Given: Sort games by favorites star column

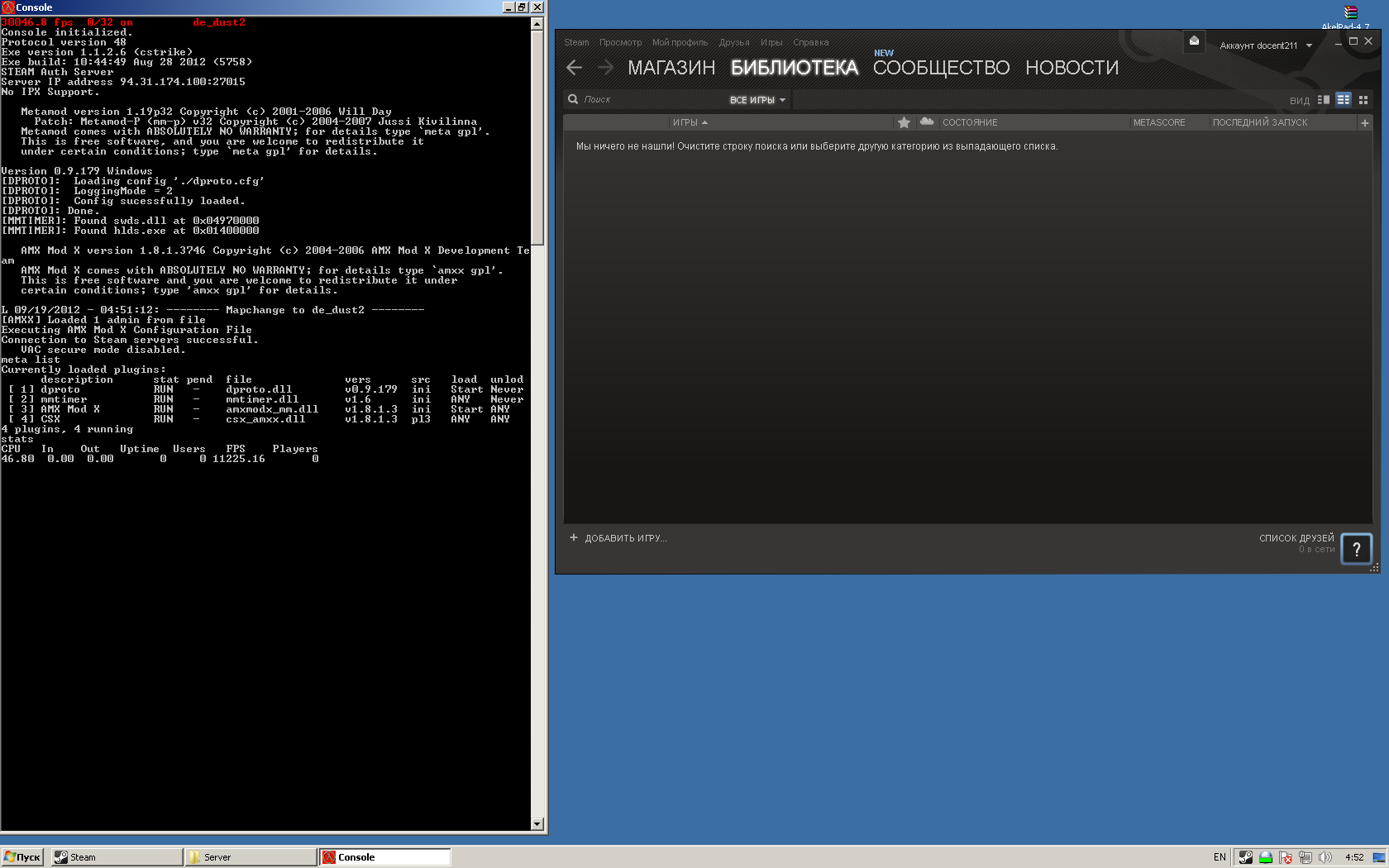Looking at the screenshot, I should click(x=905, y=122).
